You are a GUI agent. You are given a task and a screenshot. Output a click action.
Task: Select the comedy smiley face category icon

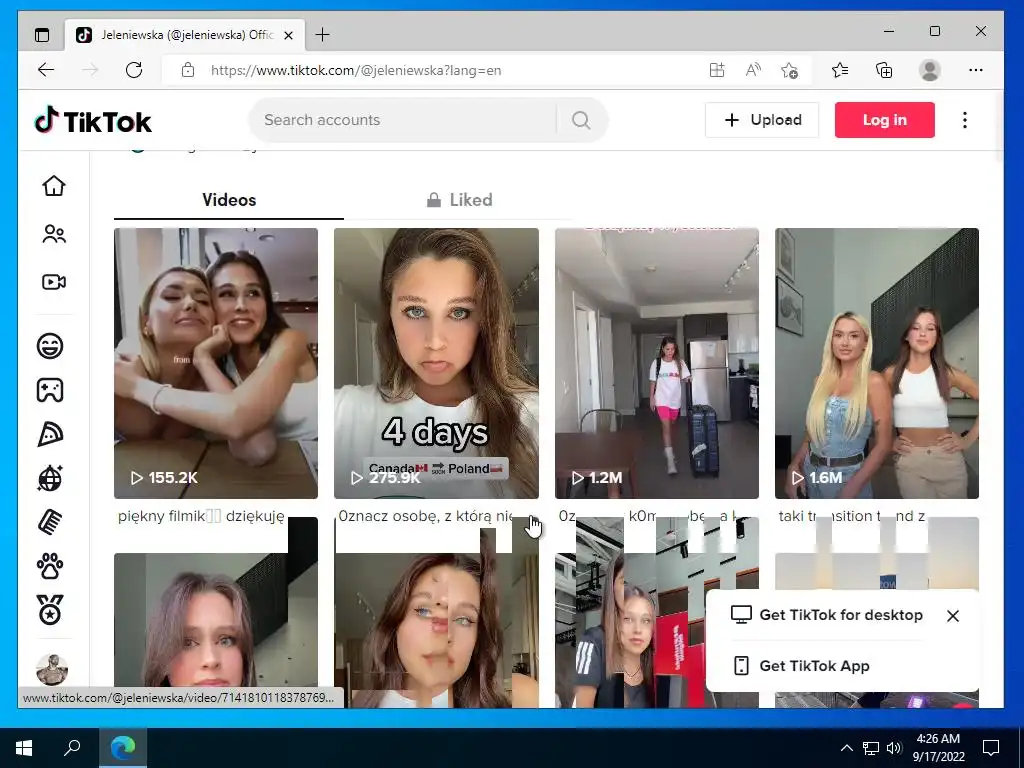click(x=50, y=345)
